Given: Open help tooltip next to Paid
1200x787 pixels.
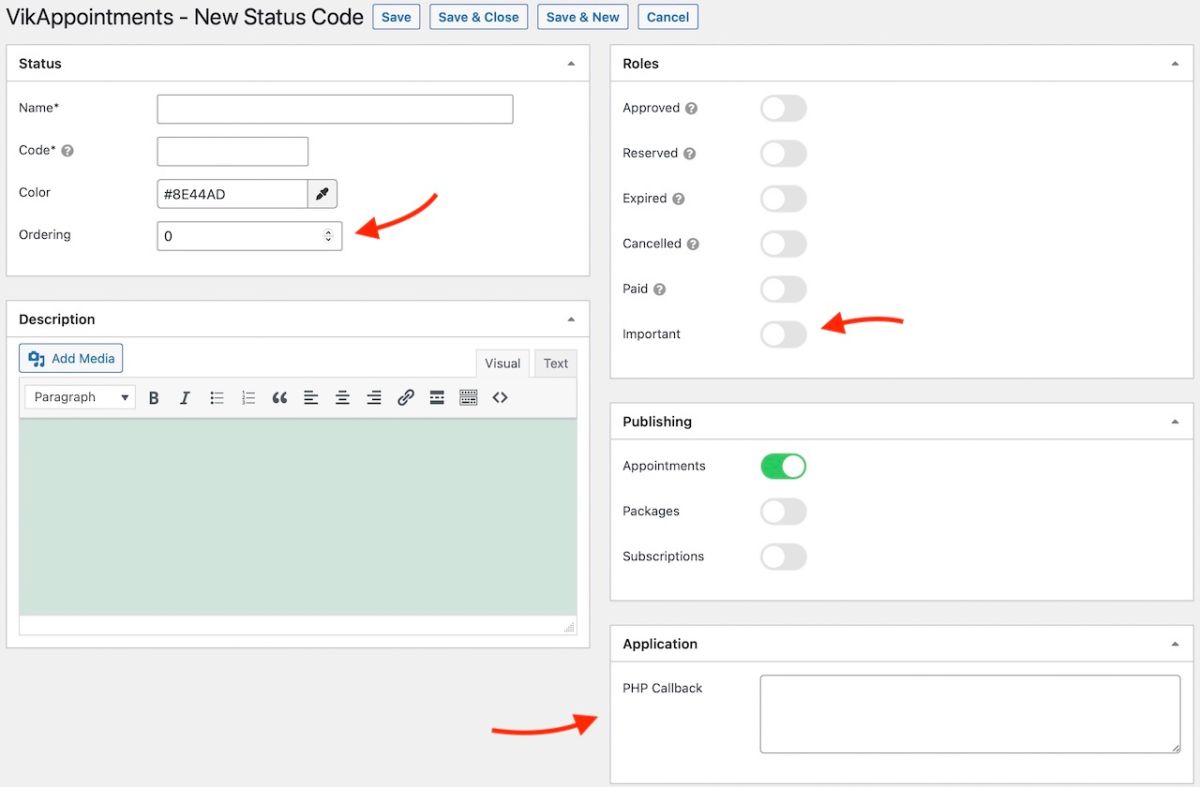Looking at the screenshot, I should click(659, 289).
